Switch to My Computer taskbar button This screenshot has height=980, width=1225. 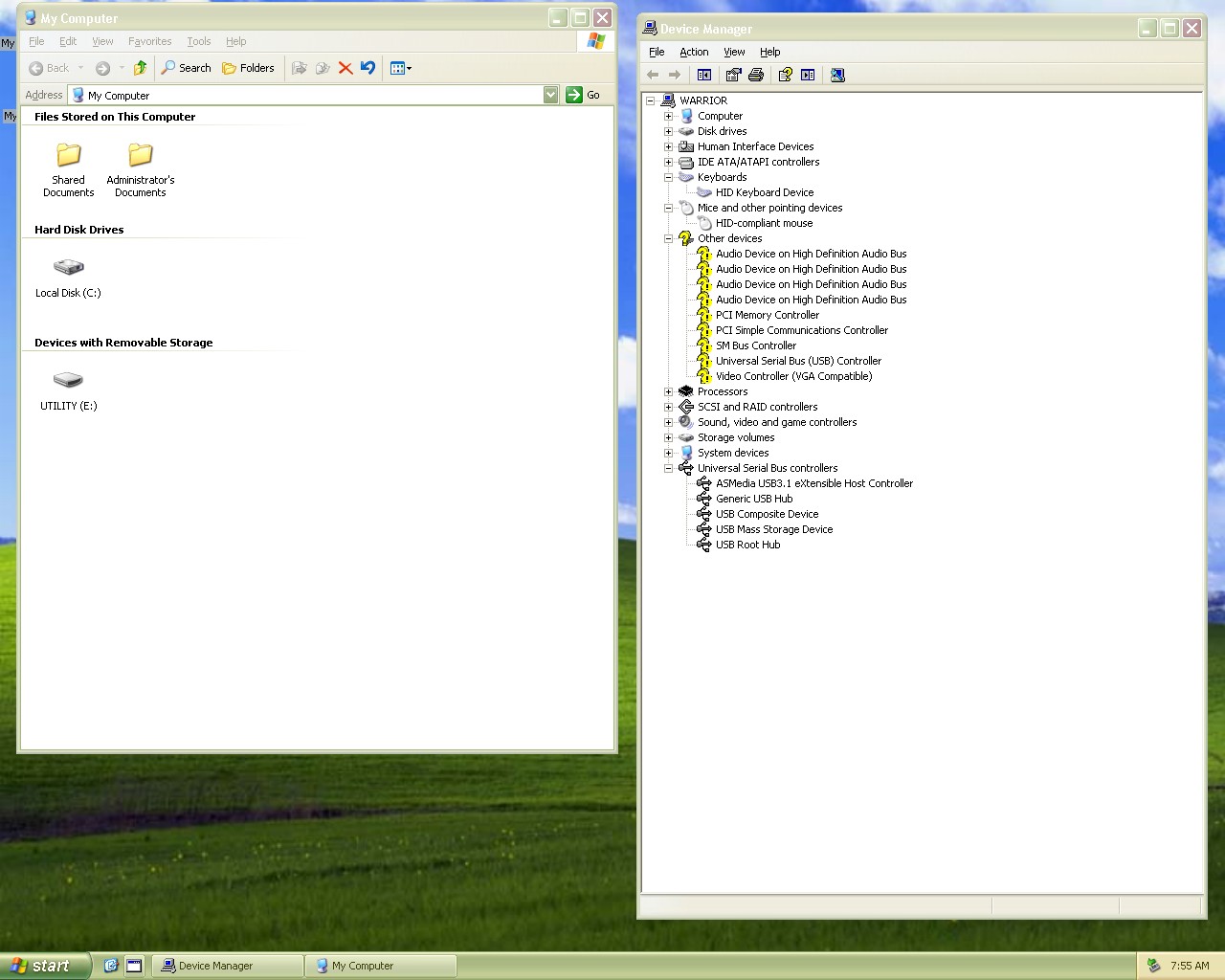[382, 966]
